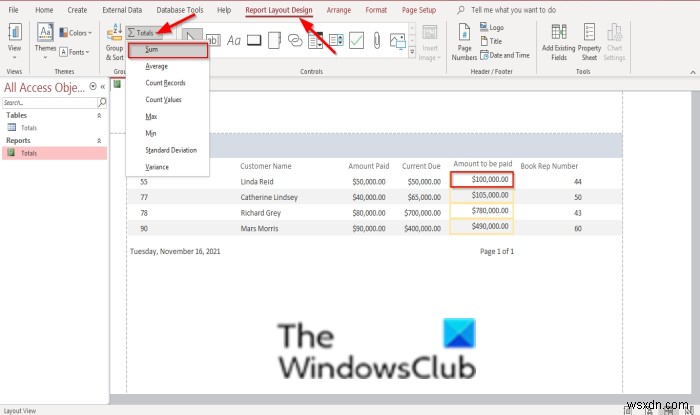Screen dimensions: 700x415
Task: Open the Colors dropdown
Action: click(x=75, y=33)
